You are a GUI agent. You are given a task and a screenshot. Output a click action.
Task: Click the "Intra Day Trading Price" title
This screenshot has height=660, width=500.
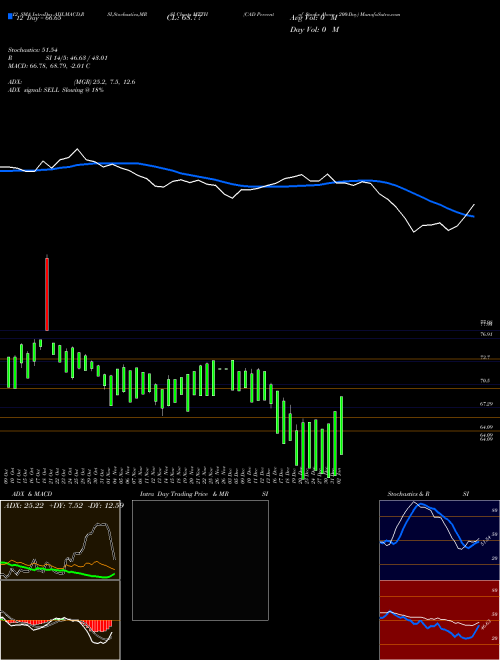[x=174, y=494]
